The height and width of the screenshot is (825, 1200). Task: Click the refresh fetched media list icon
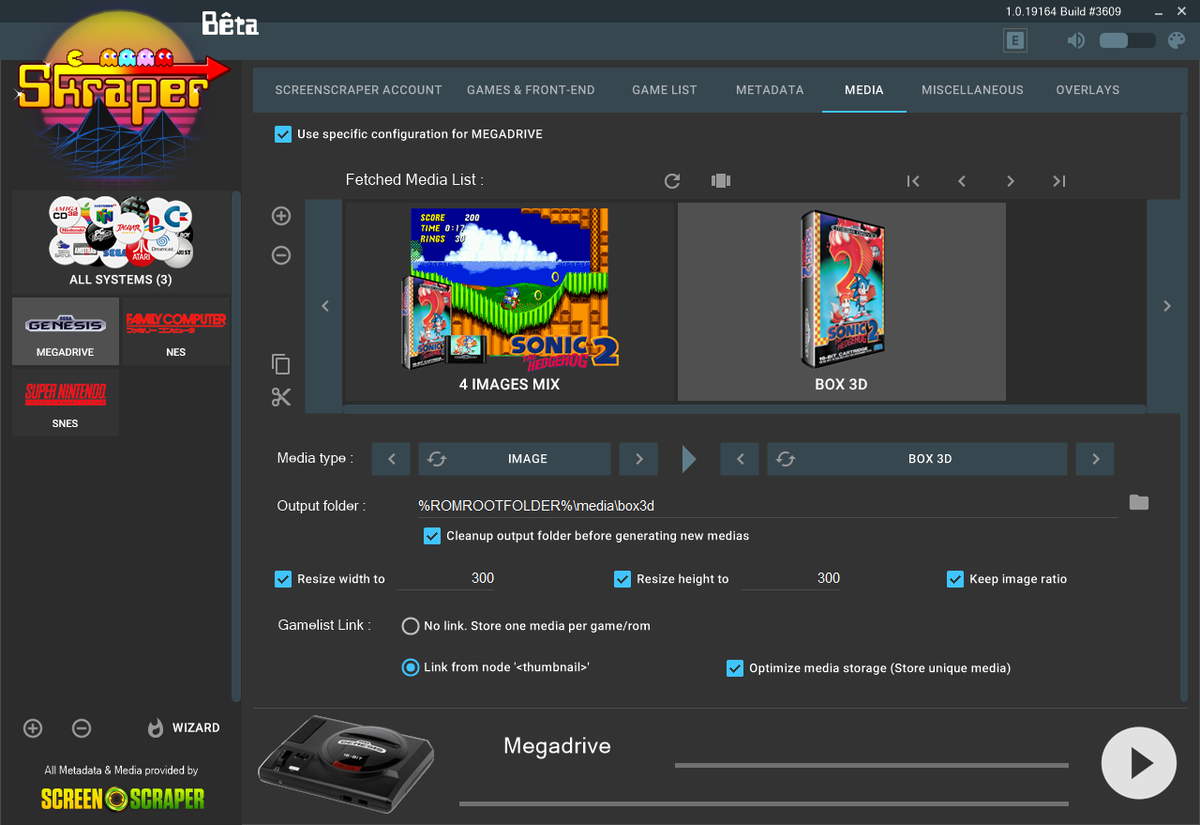(x=672, y=181)
